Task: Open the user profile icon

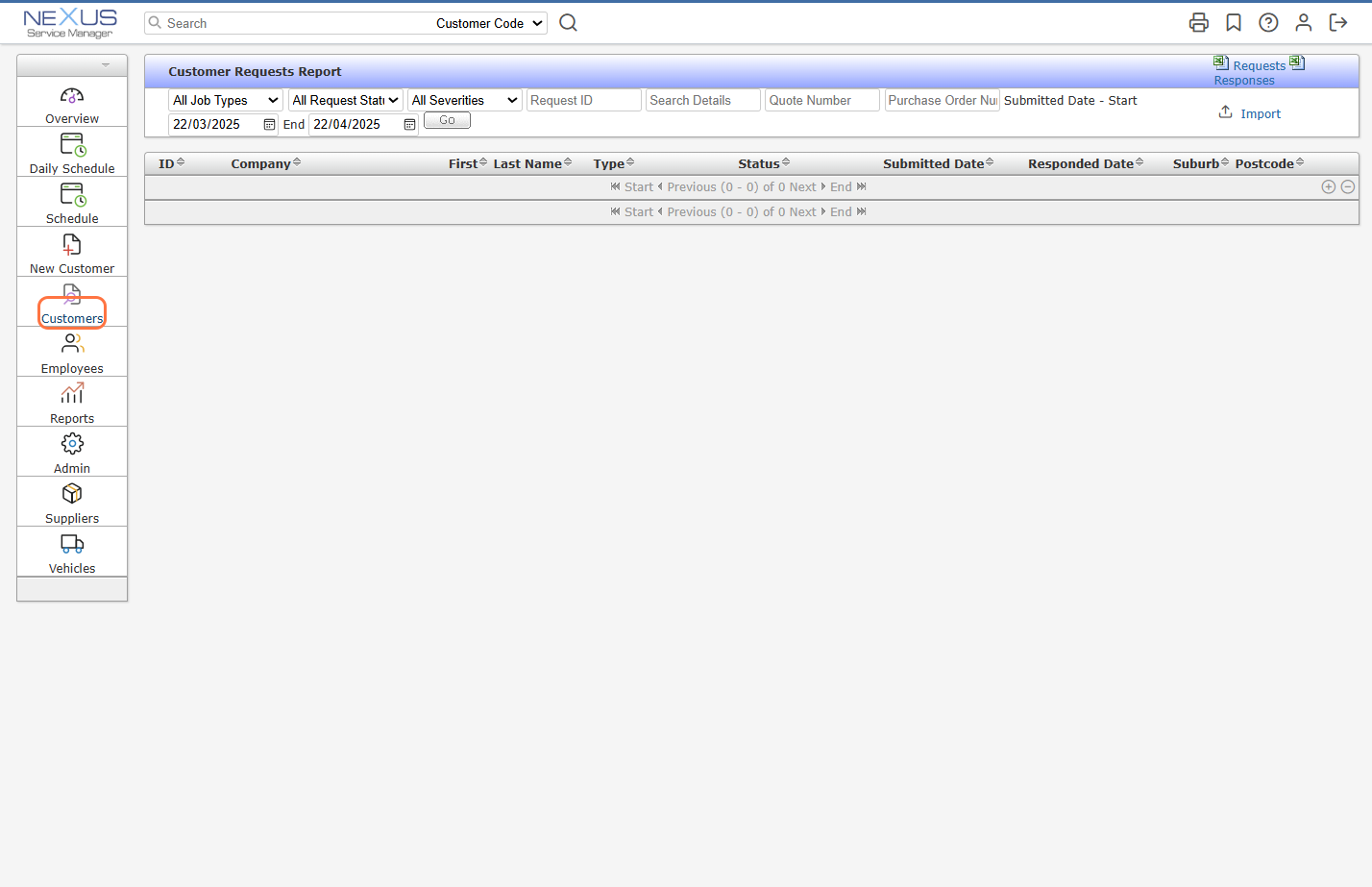Action: click(x=1304, y=22)
